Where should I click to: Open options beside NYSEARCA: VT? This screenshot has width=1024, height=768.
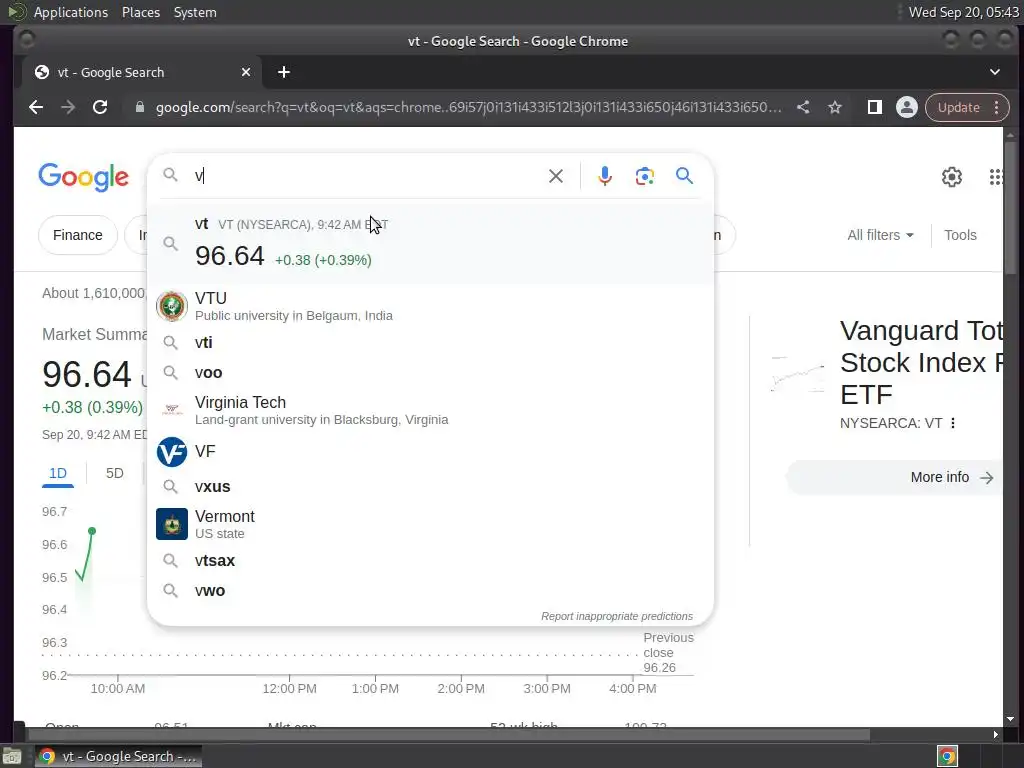953,423
